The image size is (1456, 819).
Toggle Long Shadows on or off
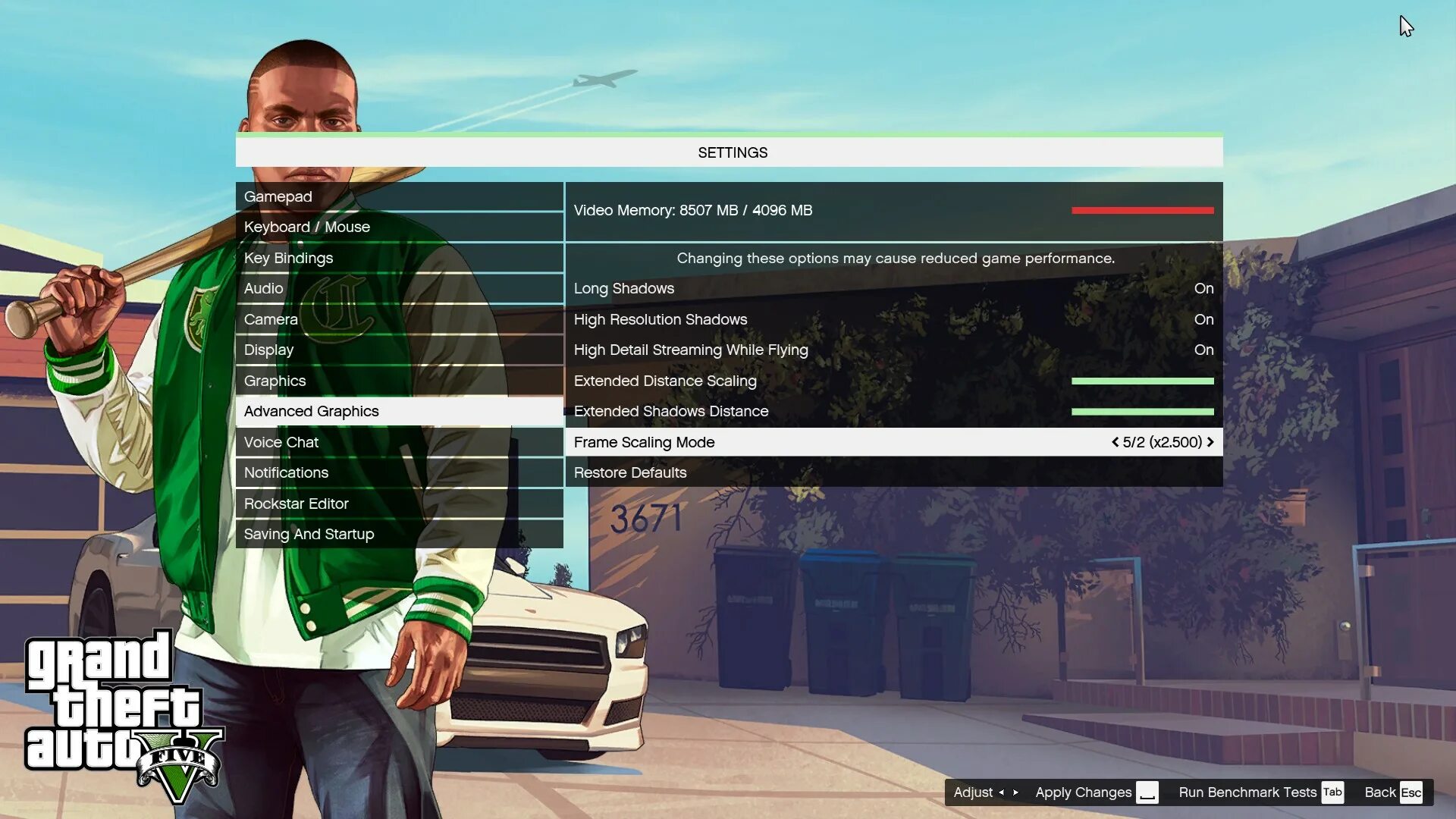[x=1203, y=288]
